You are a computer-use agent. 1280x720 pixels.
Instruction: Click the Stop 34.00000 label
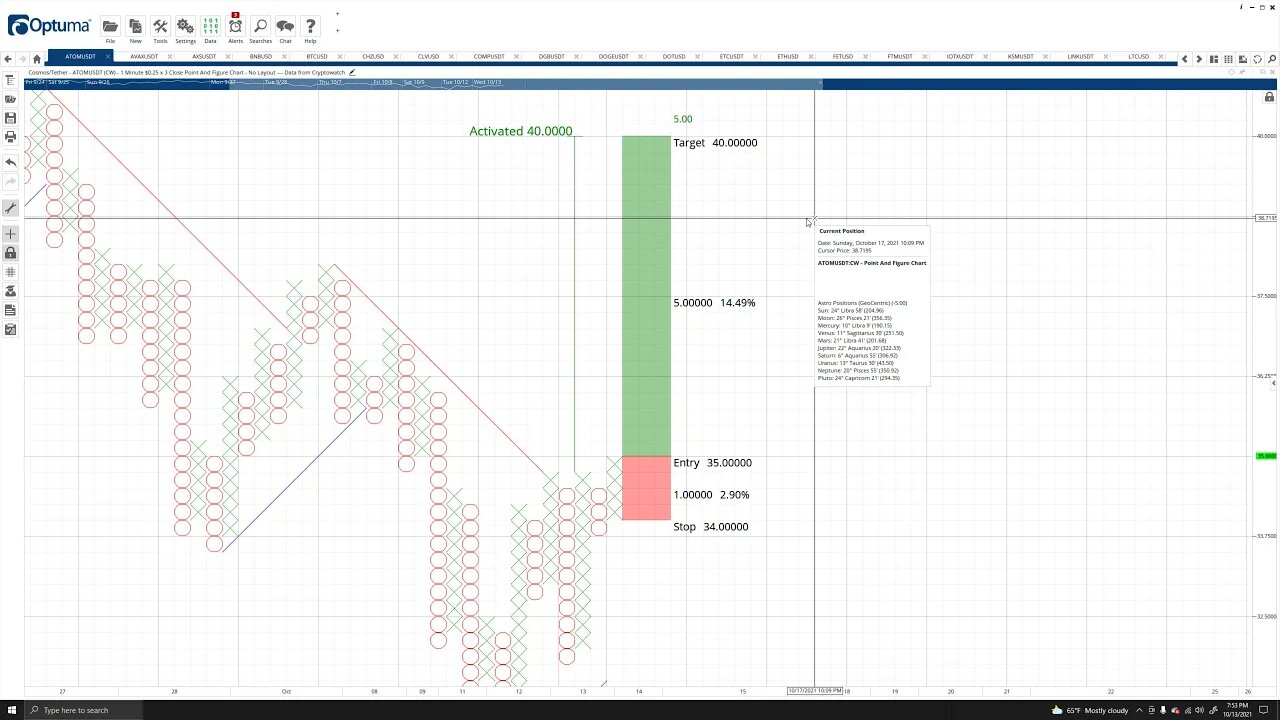710,527
